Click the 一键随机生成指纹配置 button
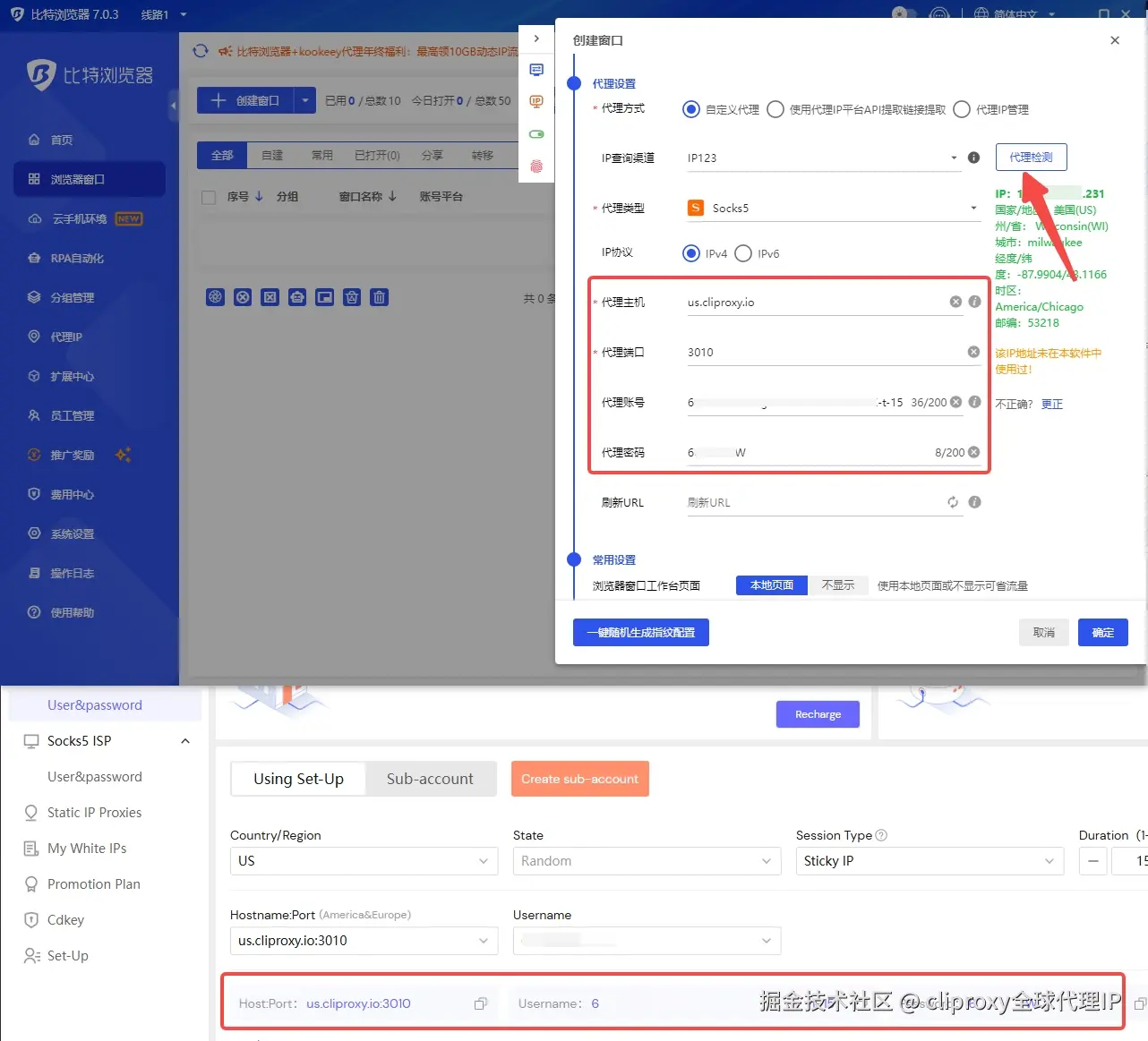 coord(641,633)
